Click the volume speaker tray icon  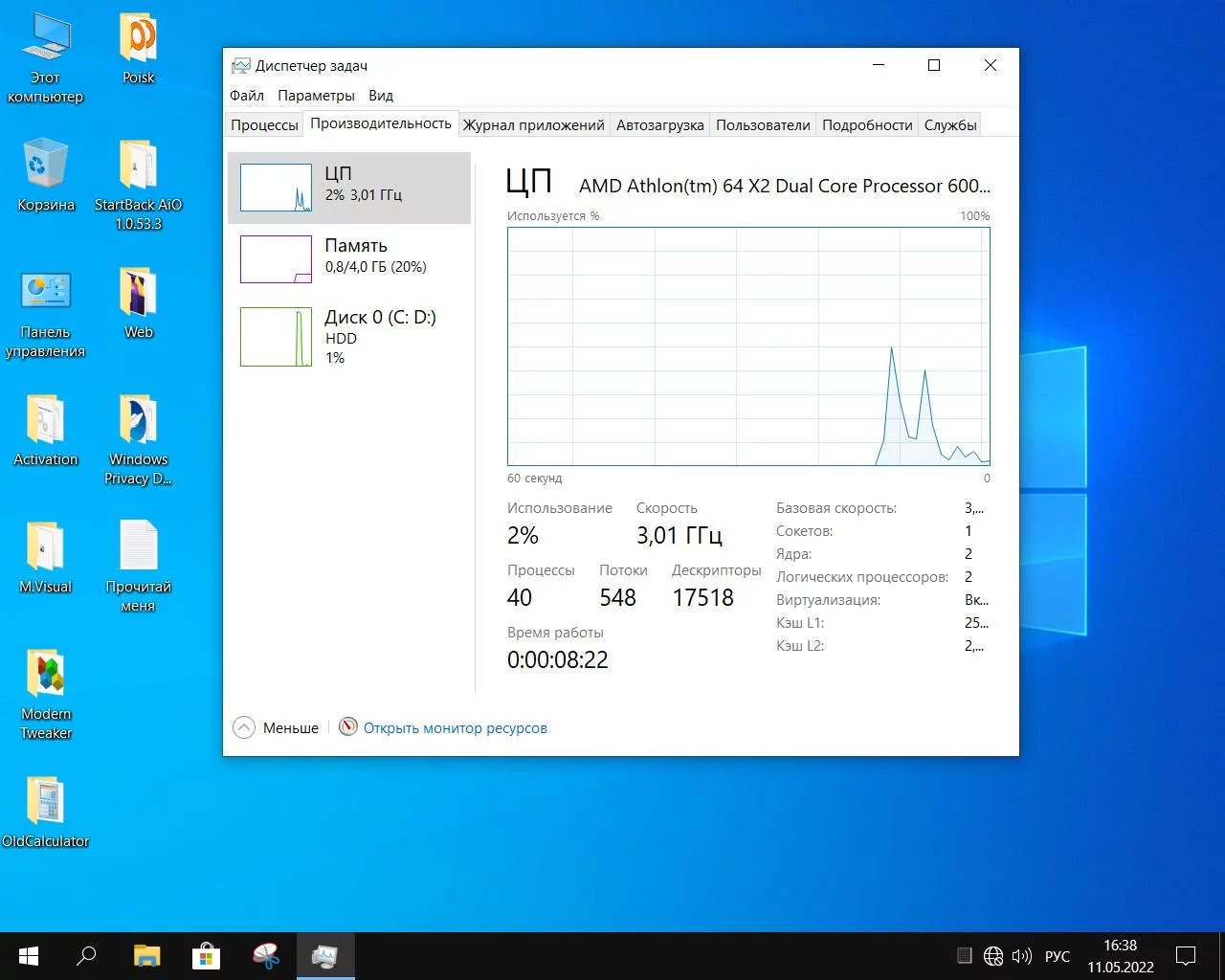(x=1022, y=956)
